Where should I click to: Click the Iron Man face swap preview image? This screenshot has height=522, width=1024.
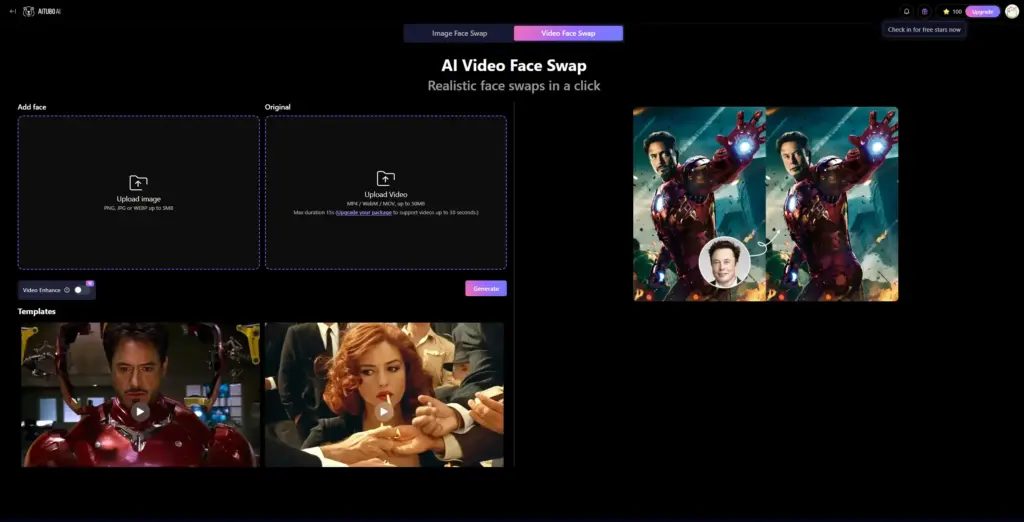(x=765, y=204)
